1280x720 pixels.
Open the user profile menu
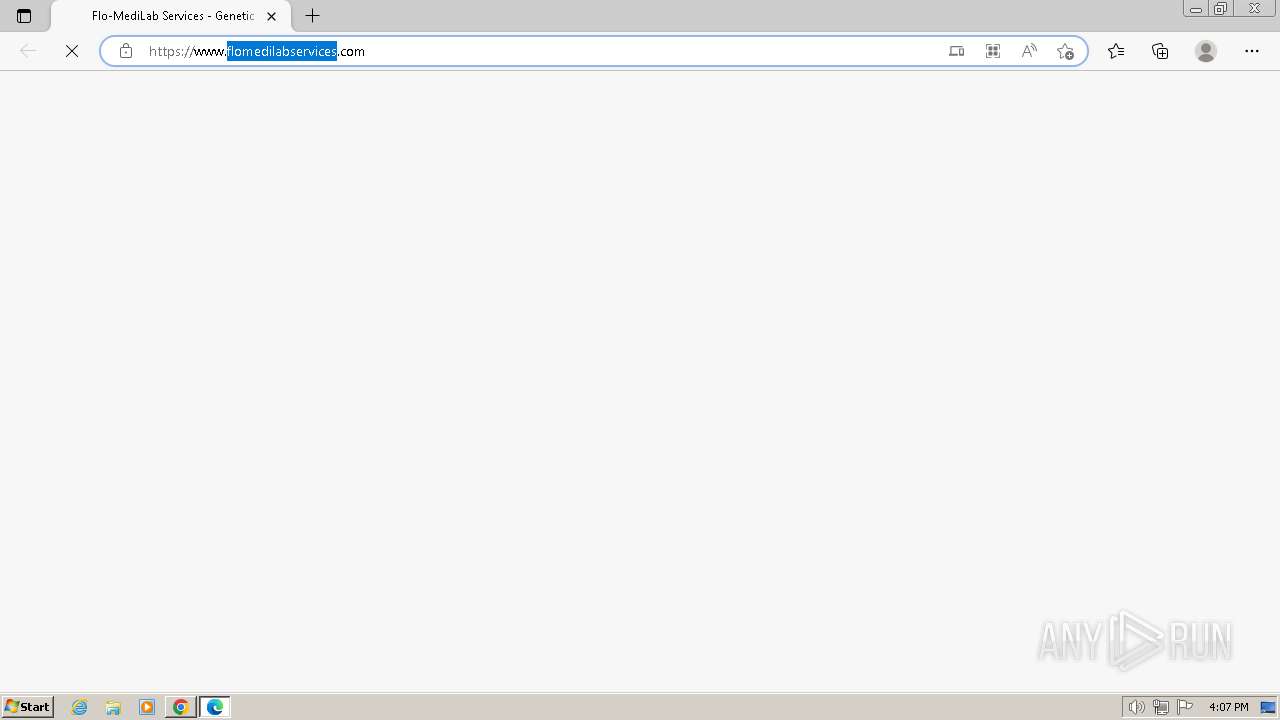click(x=1206, y=51)
